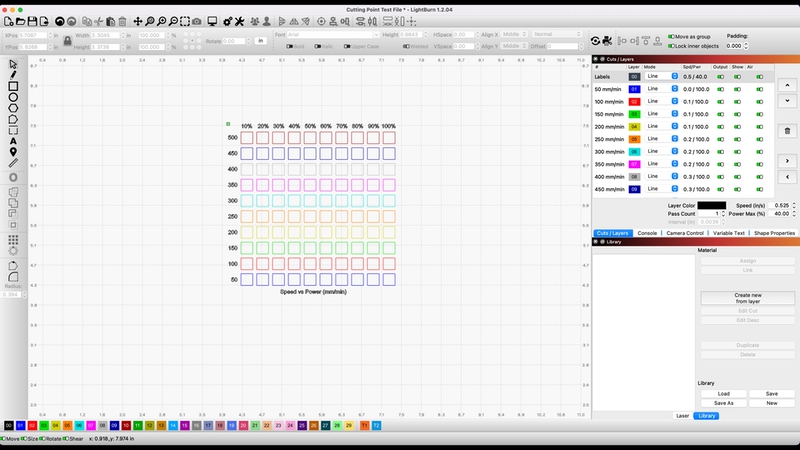Open the camera capture toolbar icon
Image resolution: width=800 pixels, height=450 pixels.
click(196, 21)
